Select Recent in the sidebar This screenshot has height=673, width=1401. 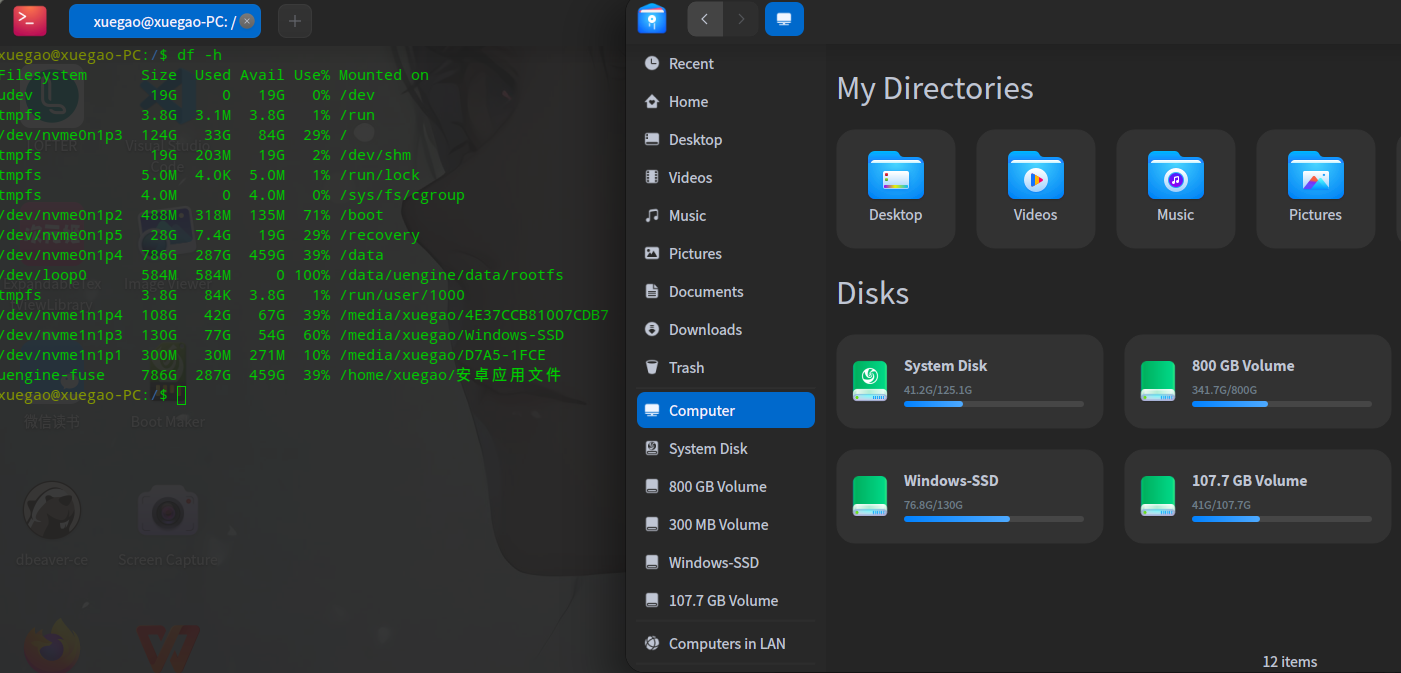click(x=691, y=64)
